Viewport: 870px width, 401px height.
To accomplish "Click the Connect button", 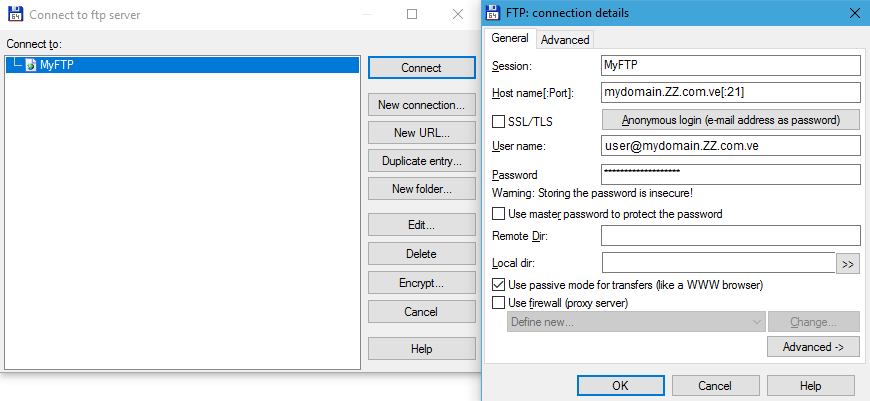I will (422, 68).
